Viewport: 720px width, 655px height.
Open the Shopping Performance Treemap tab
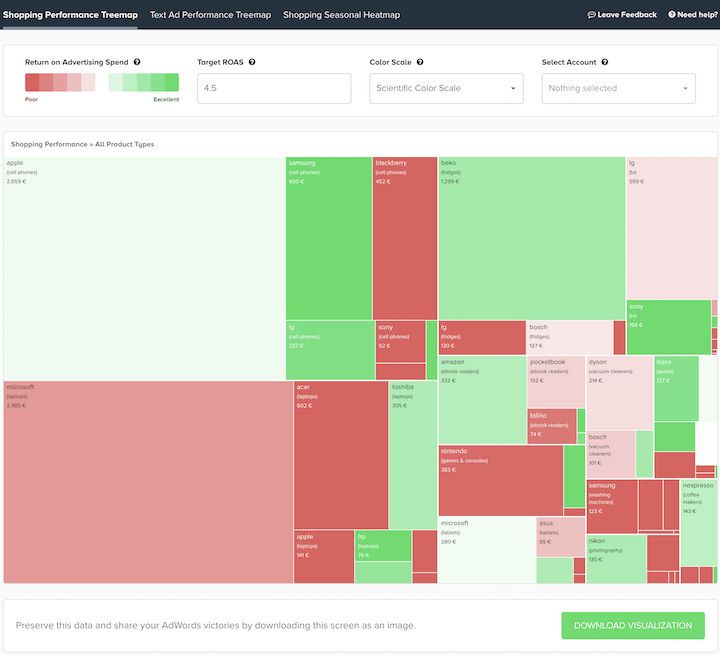70,15
